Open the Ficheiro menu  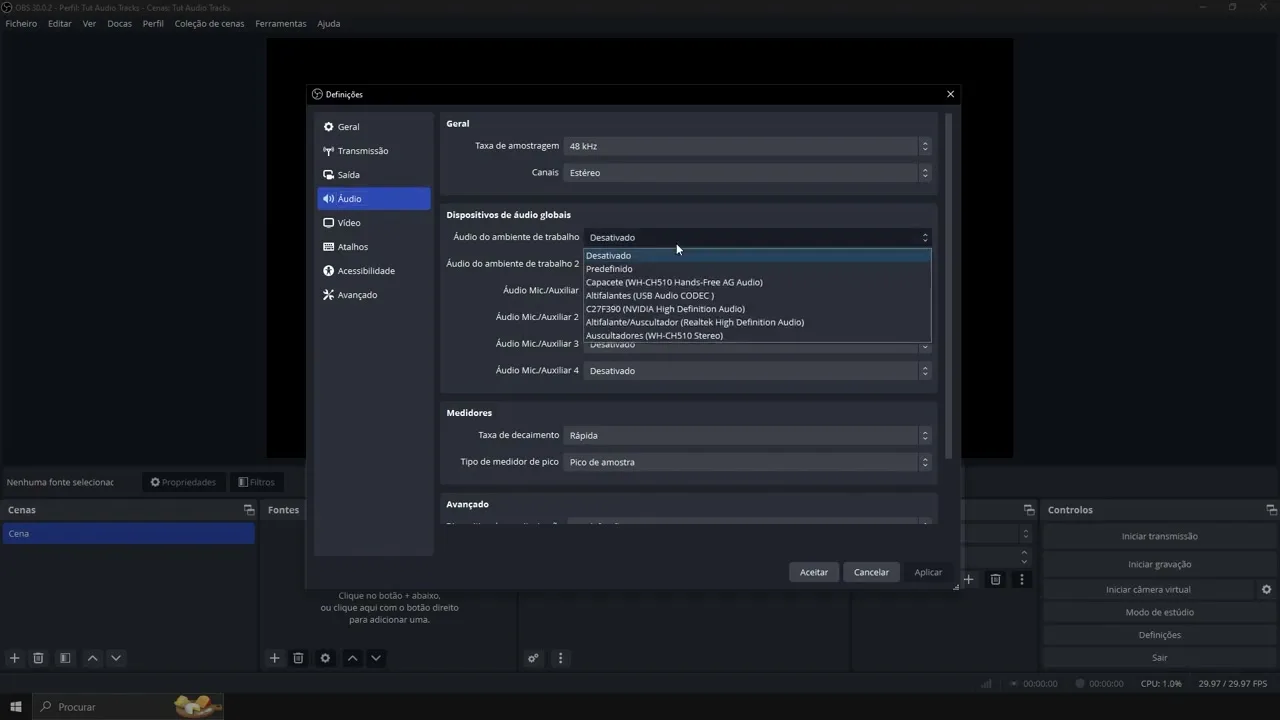21,23
